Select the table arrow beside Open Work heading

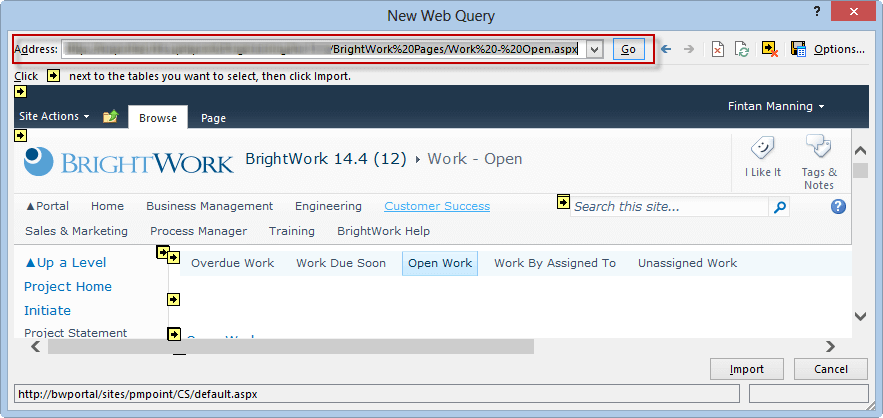click(x=173, y=334)
